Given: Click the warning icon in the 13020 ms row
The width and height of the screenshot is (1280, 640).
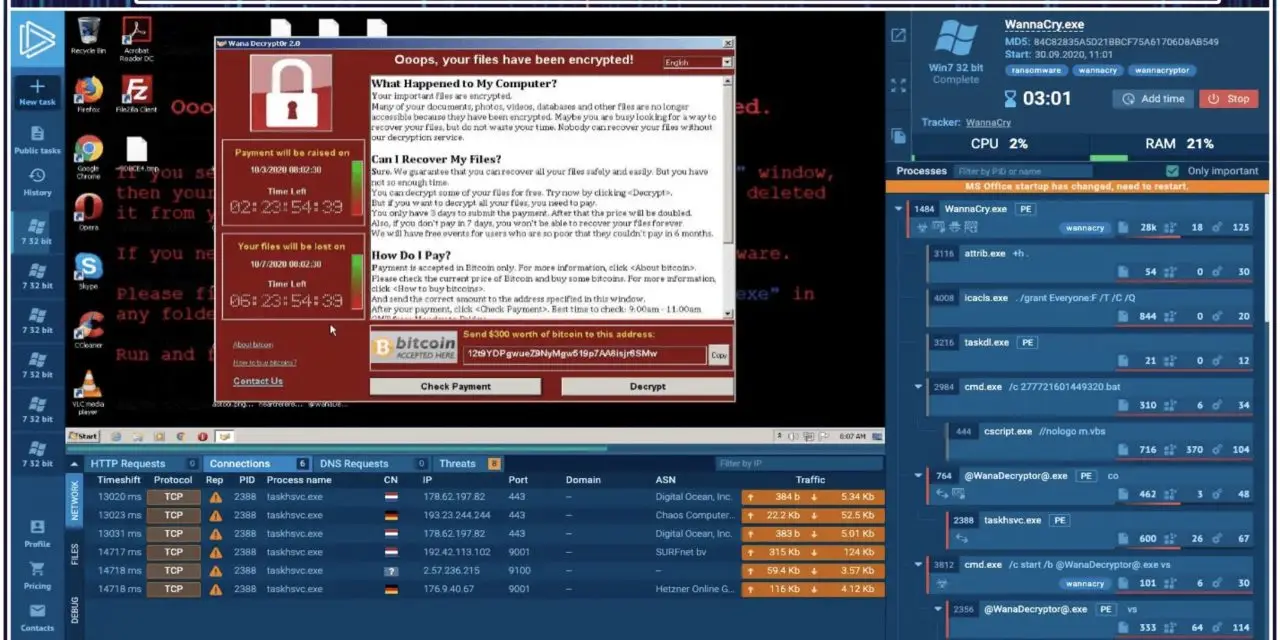Looking at the screenshot, I should (215, 496).
